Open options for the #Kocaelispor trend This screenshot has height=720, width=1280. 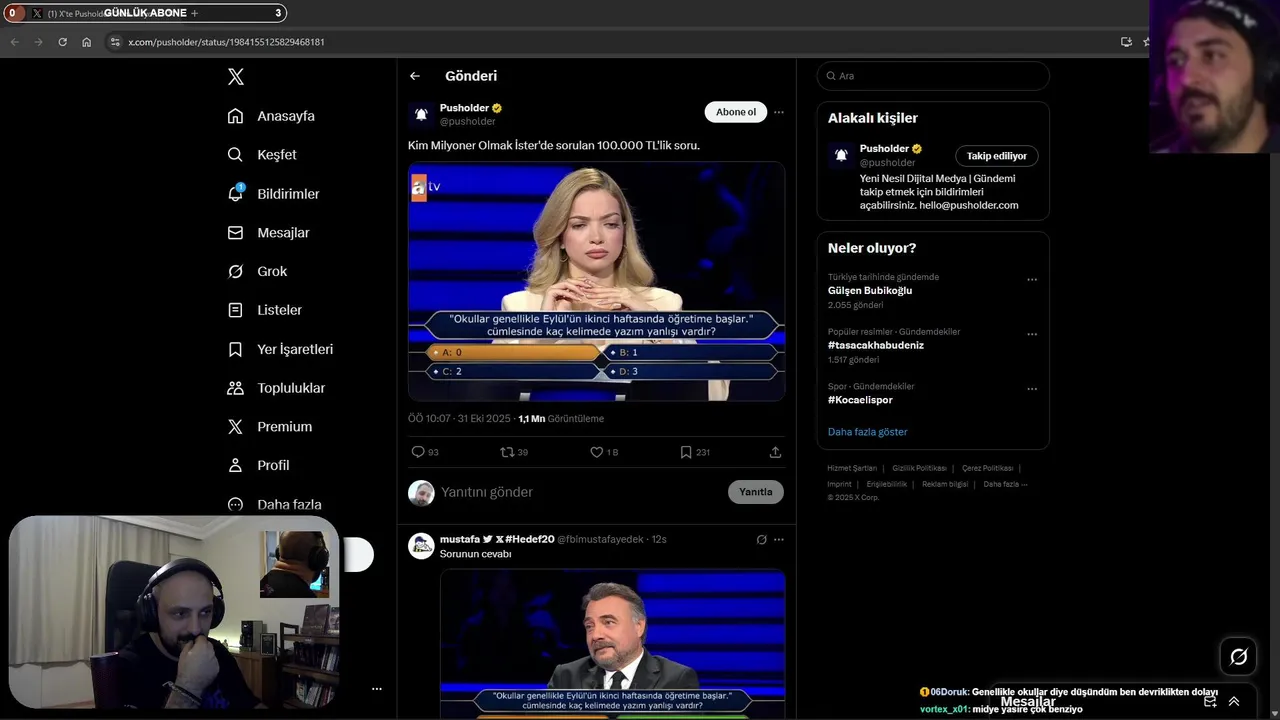tap(1032, 389)
